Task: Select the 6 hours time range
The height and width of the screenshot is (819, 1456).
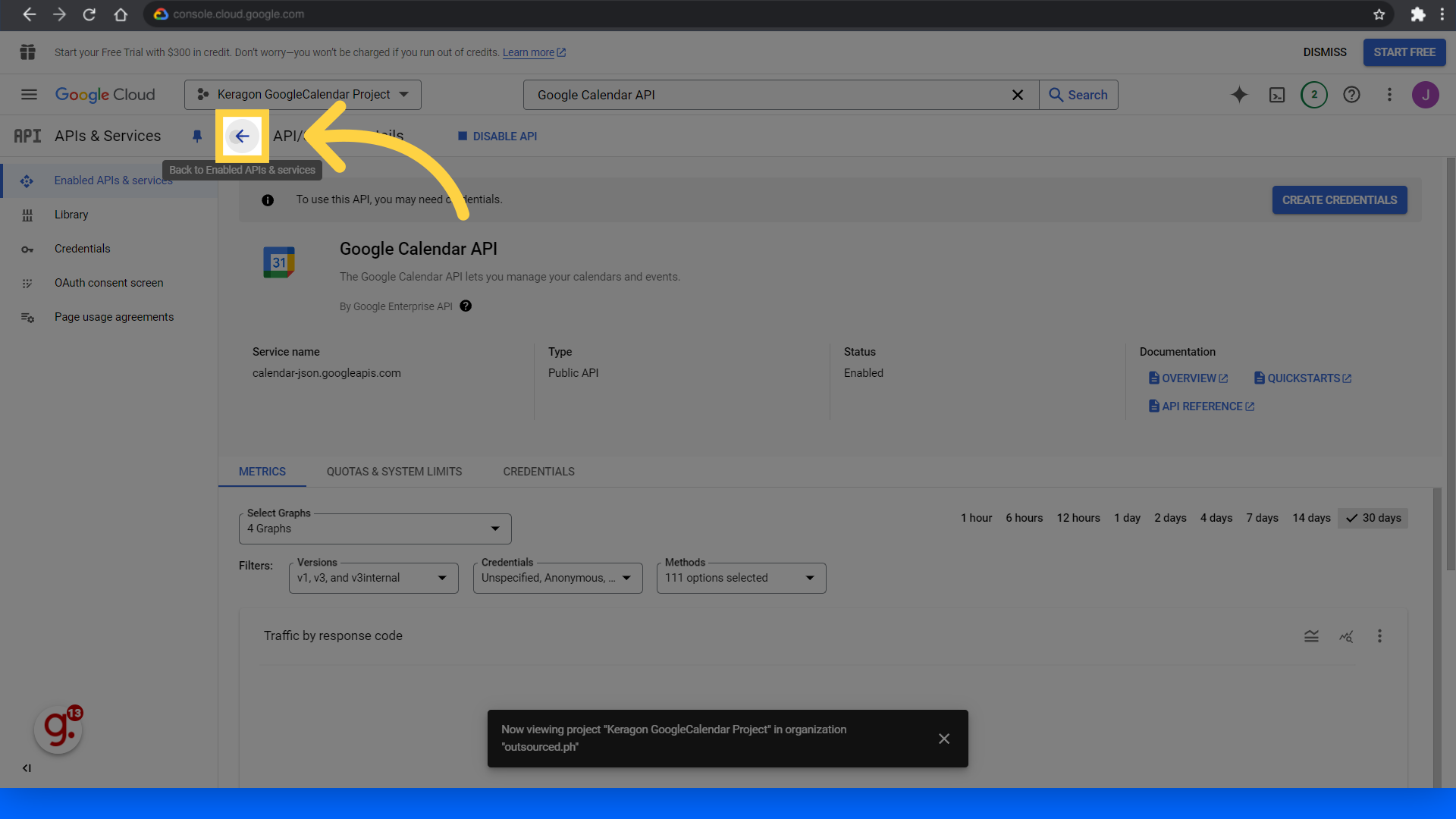Action: (x=1024, y=518)
